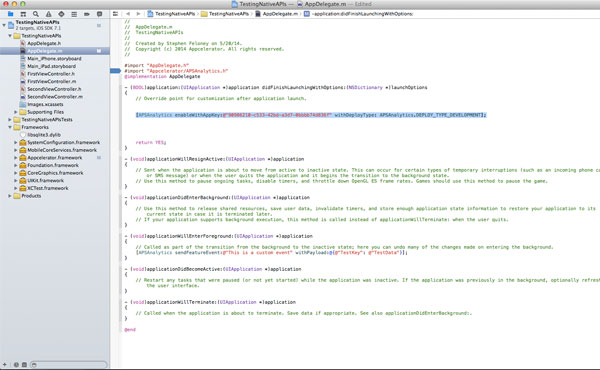Viewport: 600px width, 370px height.
Task: Click the @implementation AppDelegate line
Action: point(162,76)
